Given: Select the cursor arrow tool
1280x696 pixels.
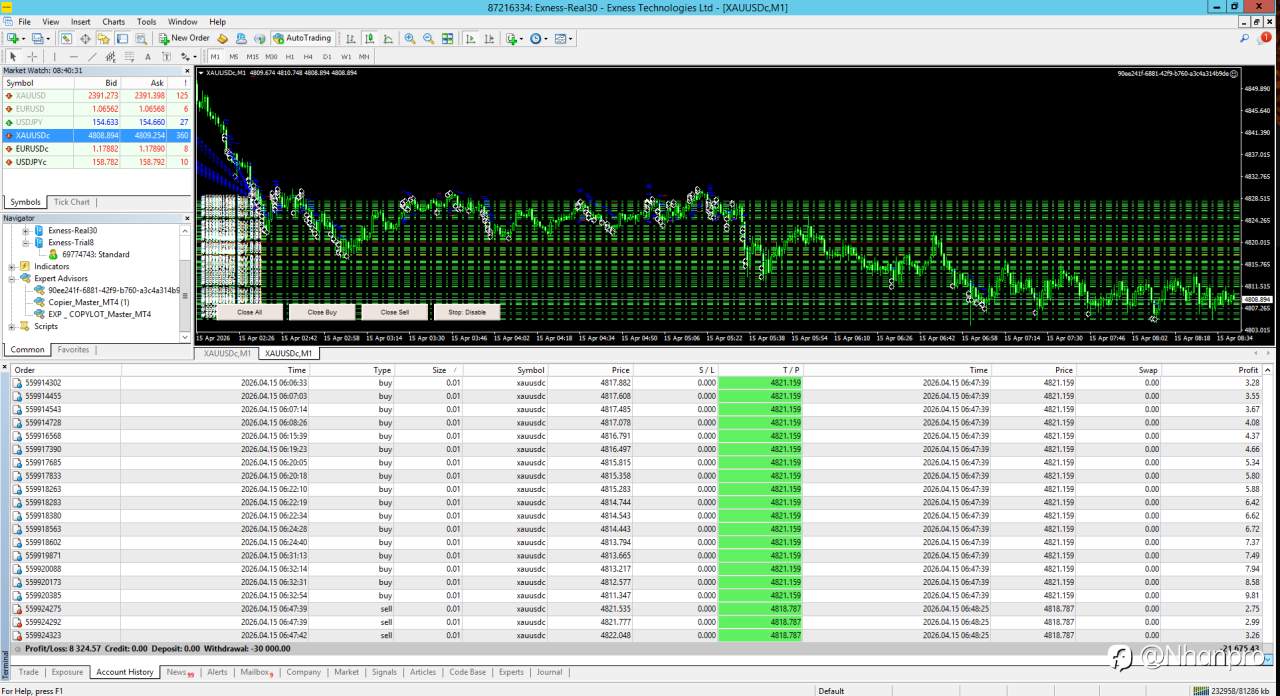Looking at the screenshot, I should tap(13, 56).
